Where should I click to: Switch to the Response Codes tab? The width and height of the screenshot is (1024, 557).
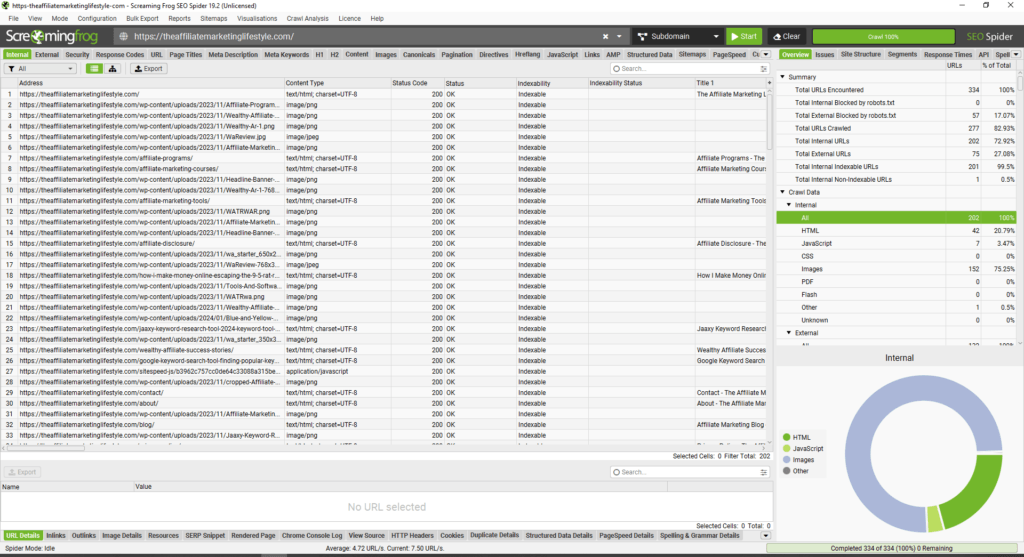[120, 55]
